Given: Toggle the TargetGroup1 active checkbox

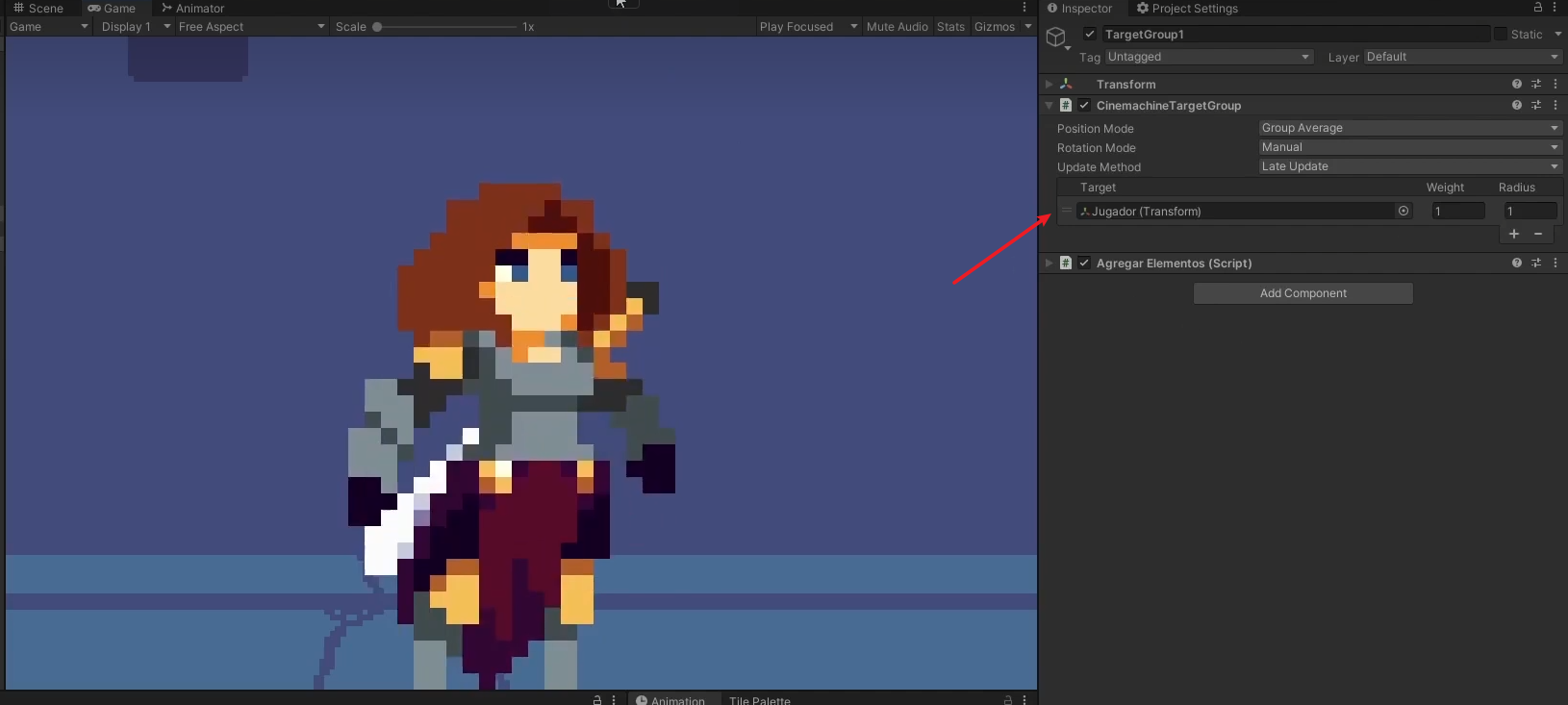Looking at the screenshot, I should [x=1090, y=34].
